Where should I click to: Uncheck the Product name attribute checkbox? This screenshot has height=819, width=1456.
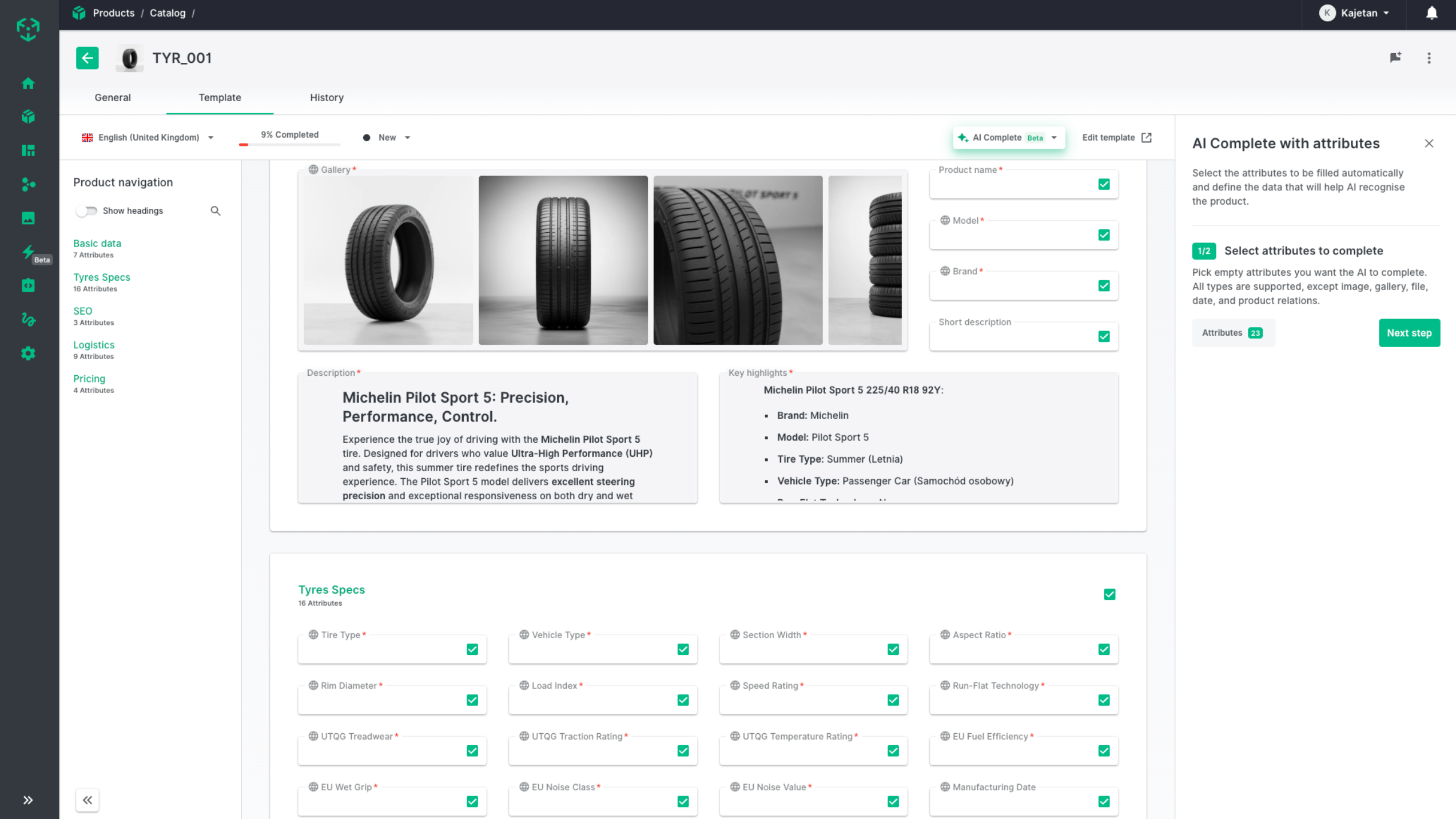1104,184
